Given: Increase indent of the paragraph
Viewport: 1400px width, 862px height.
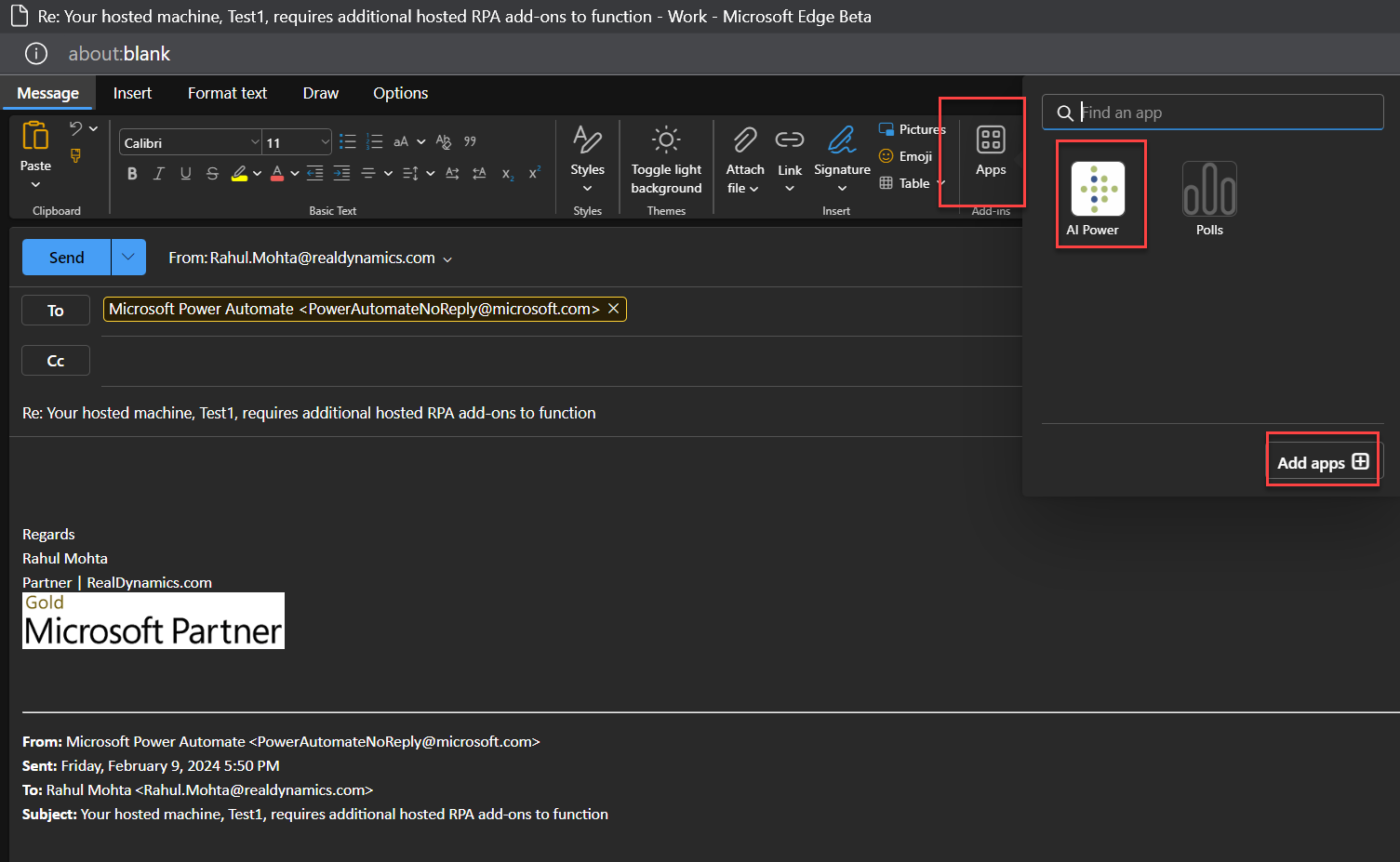Looking at the screenshot, I should tap(341, 173).
